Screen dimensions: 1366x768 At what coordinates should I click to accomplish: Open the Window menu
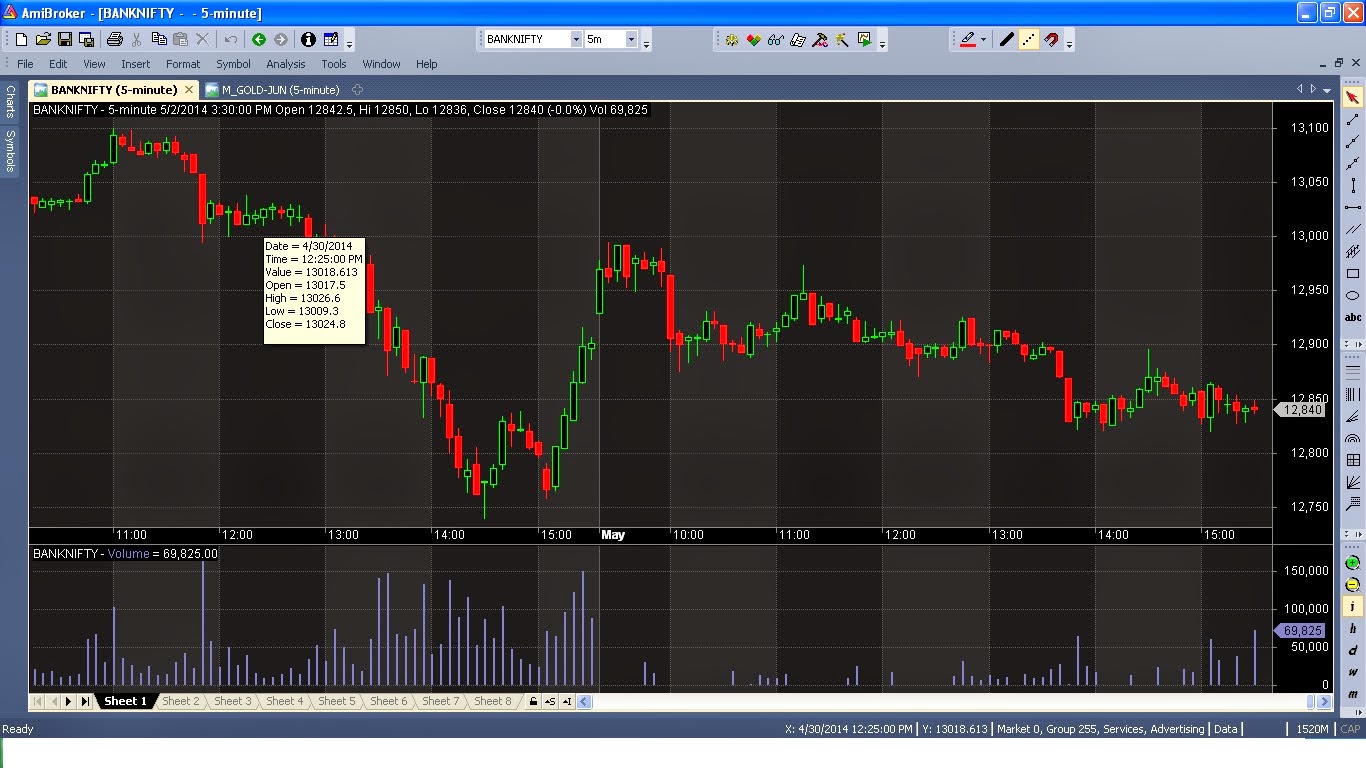(x=381, y=64)
